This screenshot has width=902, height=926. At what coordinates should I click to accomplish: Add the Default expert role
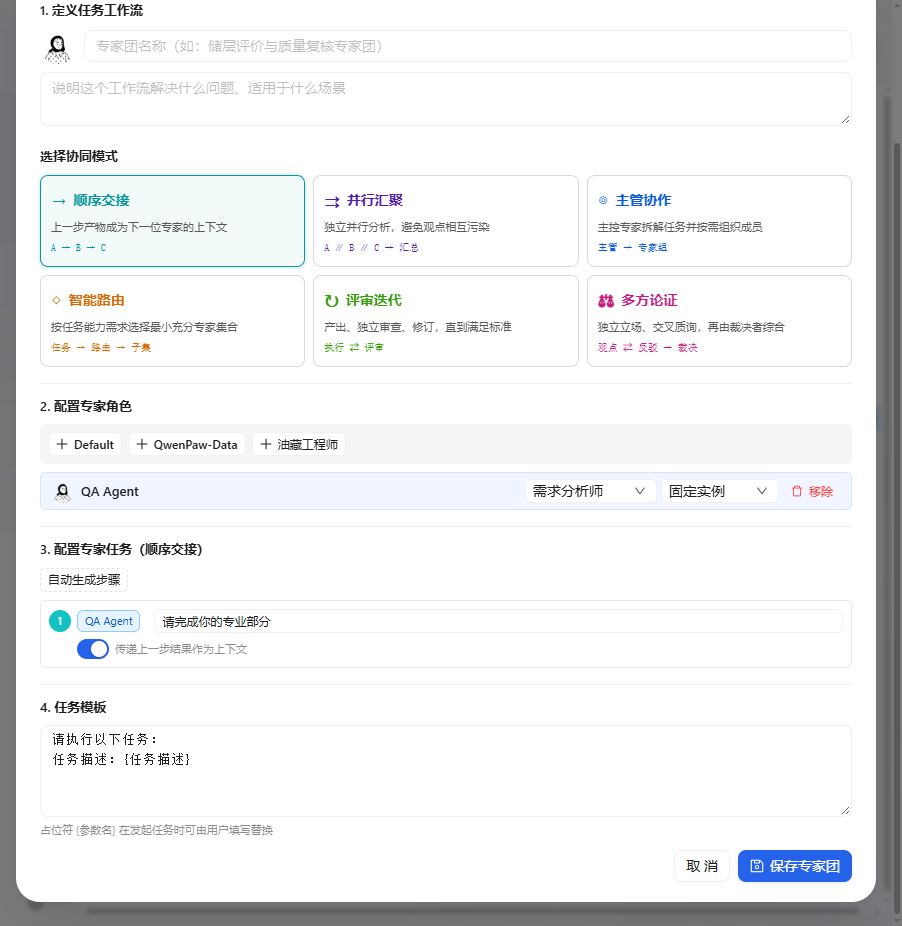85,444
